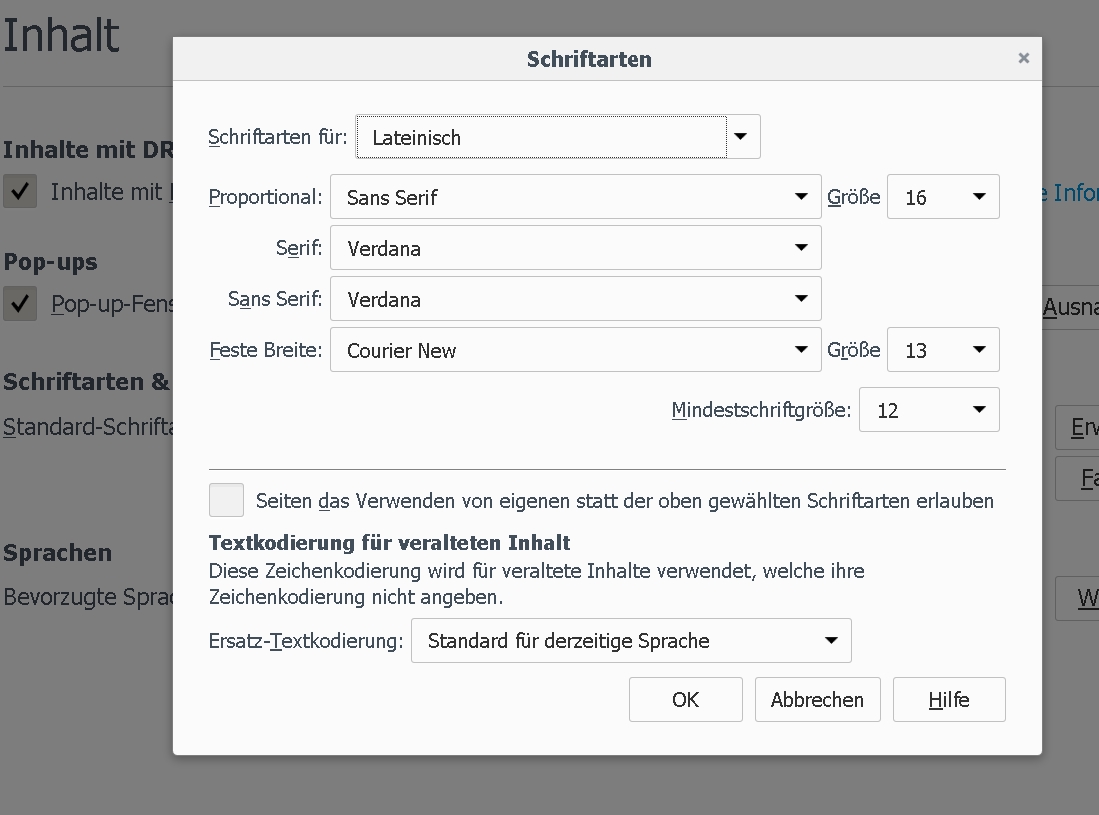The image size is (1099, 815).
Task: Change fixed-width Größe value 13
Action: 942,350
